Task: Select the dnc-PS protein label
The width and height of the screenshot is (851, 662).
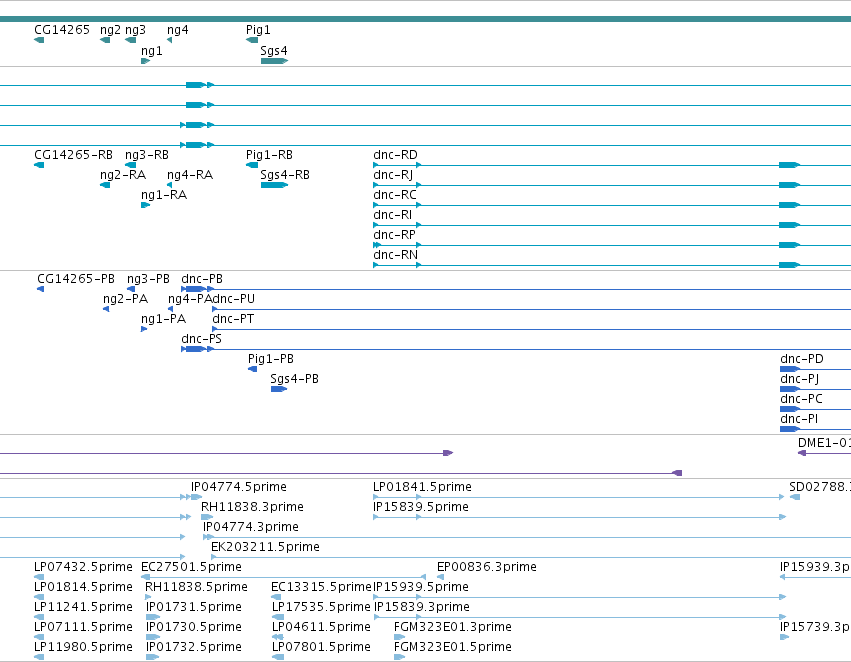Action: [201, 339]
